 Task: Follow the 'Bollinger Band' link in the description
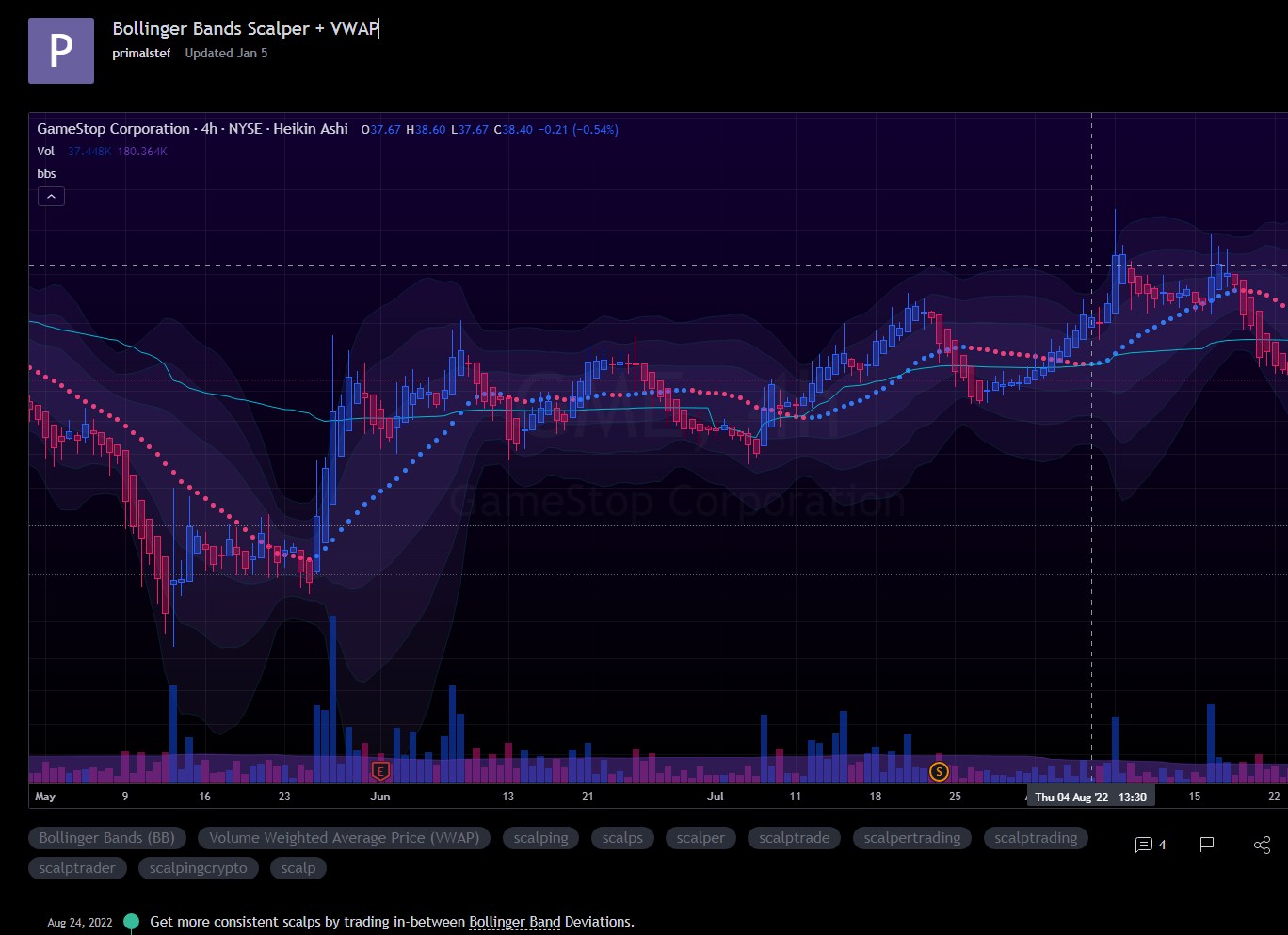(515, 922)
